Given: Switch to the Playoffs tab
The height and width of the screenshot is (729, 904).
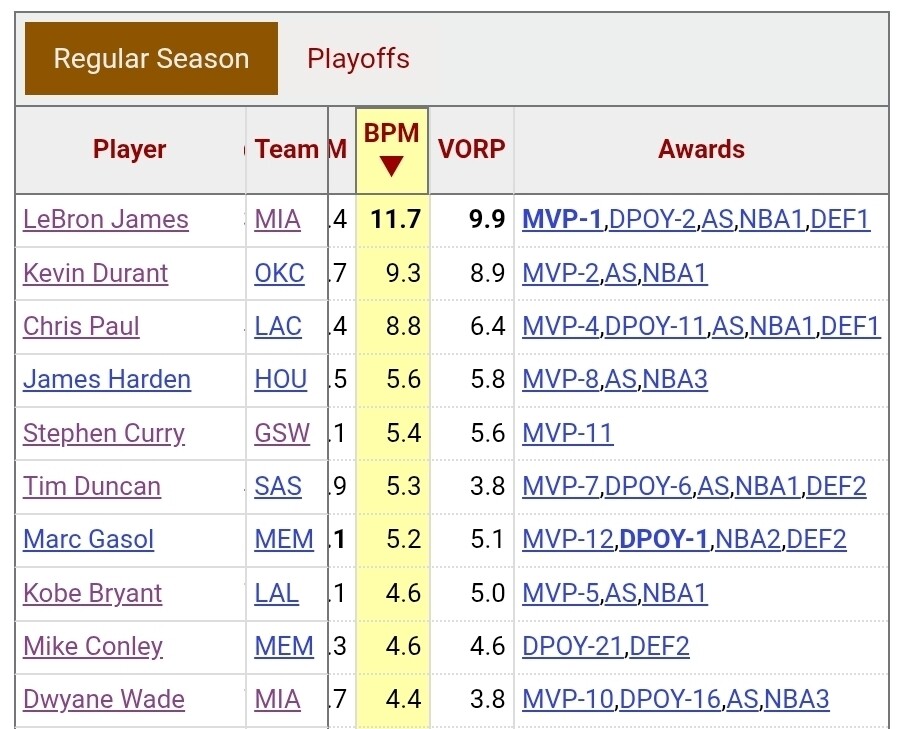Looking at the screenshot, I should [358, 59].
